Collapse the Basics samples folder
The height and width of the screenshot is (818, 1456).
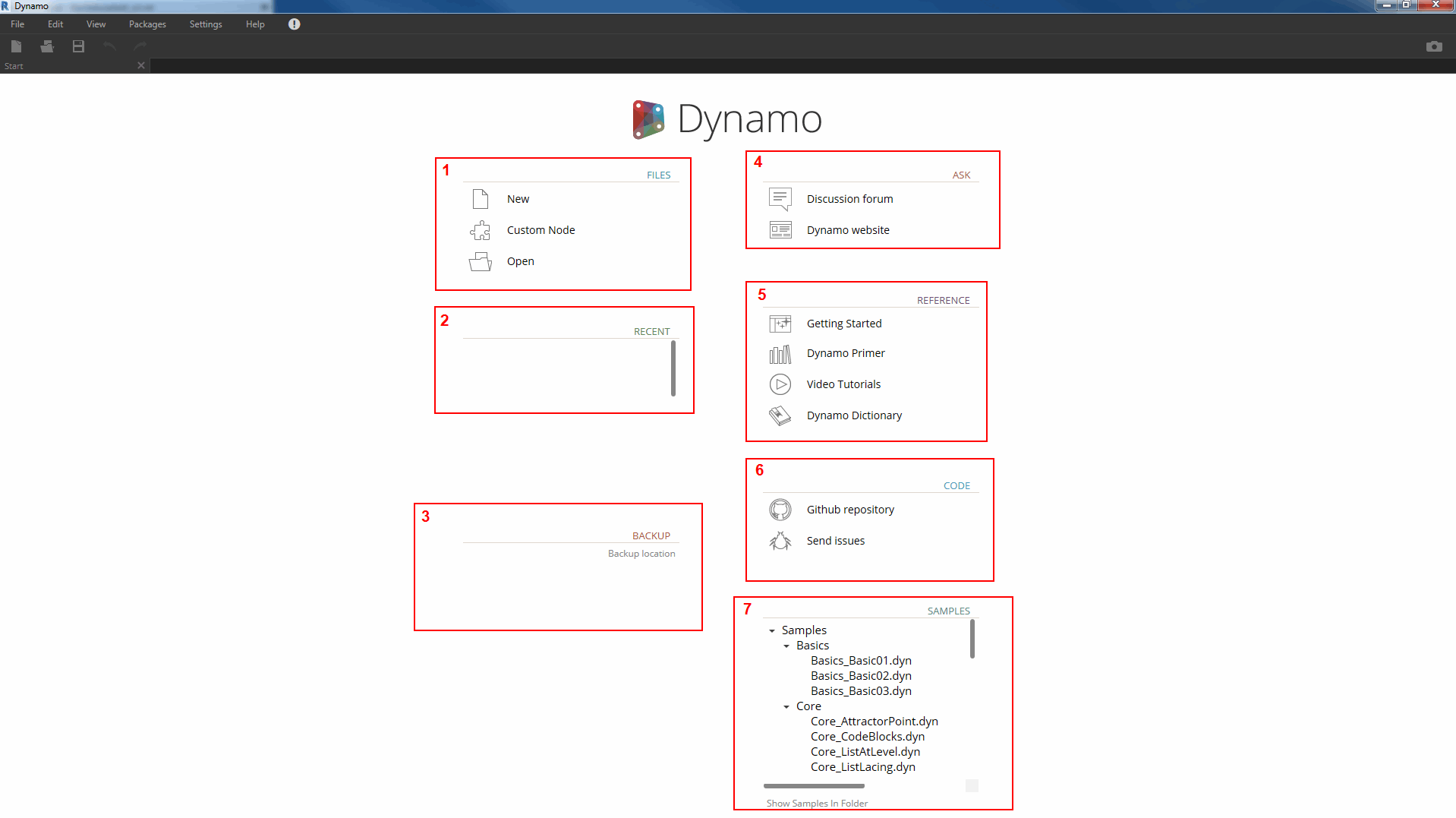(x=786, y=646)
